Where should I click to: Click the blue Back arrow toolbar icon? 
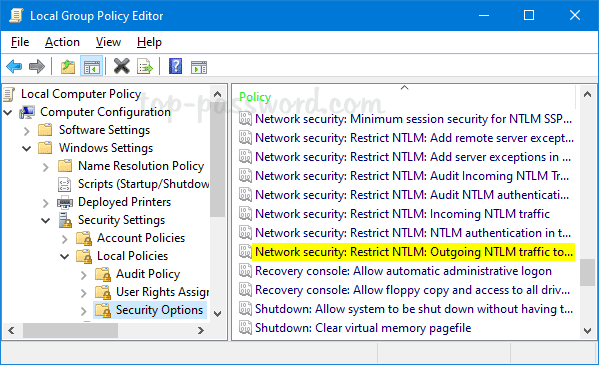(x=14, y=67)
